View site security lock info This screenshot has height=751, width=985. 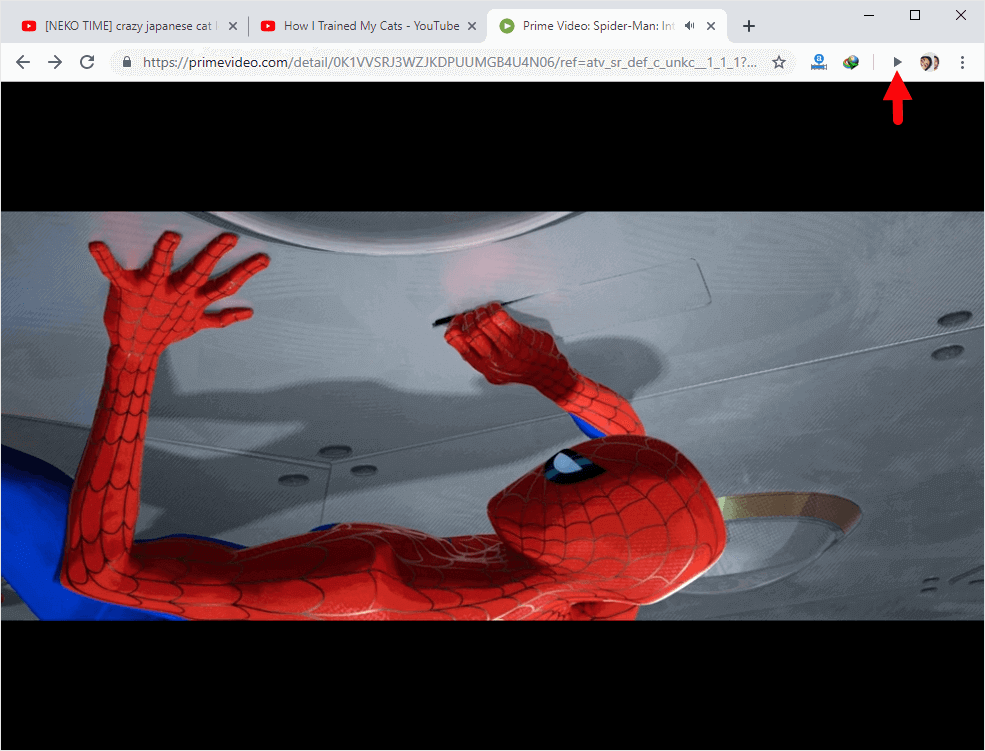pos(127,62)
